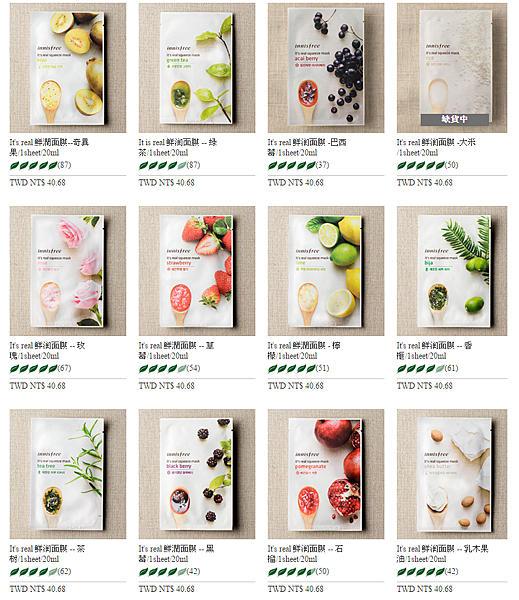The image size is (519, 600).
Task: Open the black berry mask product image
Action: coord(197,474)
